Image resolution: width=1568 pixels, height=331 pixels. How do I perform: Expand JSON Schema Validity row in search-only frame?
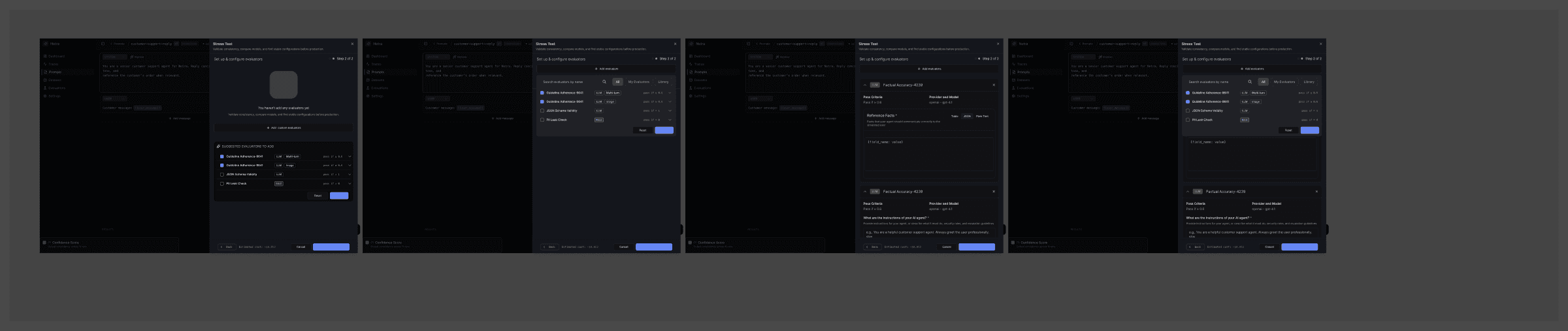pos(670,111)
